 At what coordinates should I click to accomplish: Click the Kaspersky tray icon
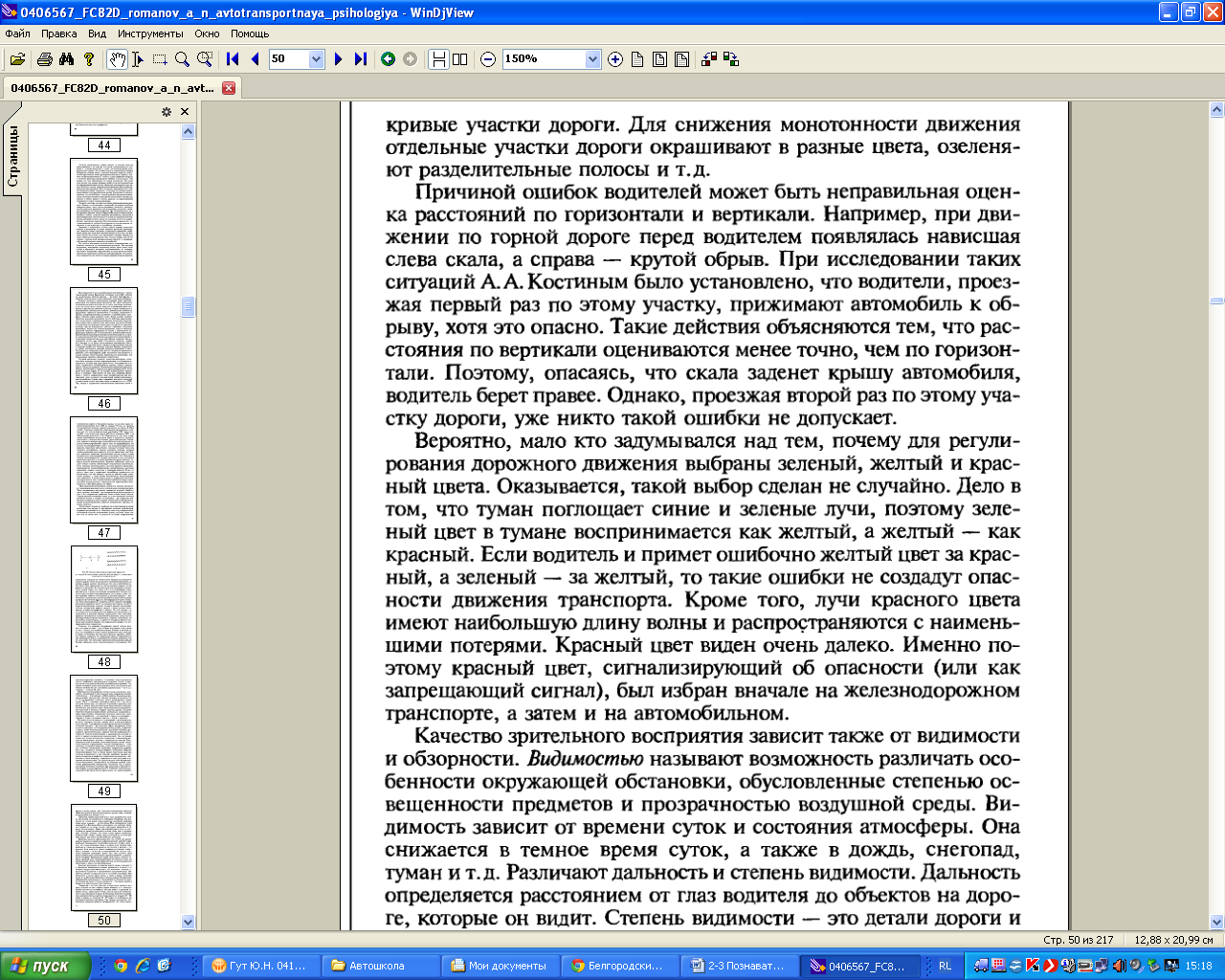point(1033,966)
